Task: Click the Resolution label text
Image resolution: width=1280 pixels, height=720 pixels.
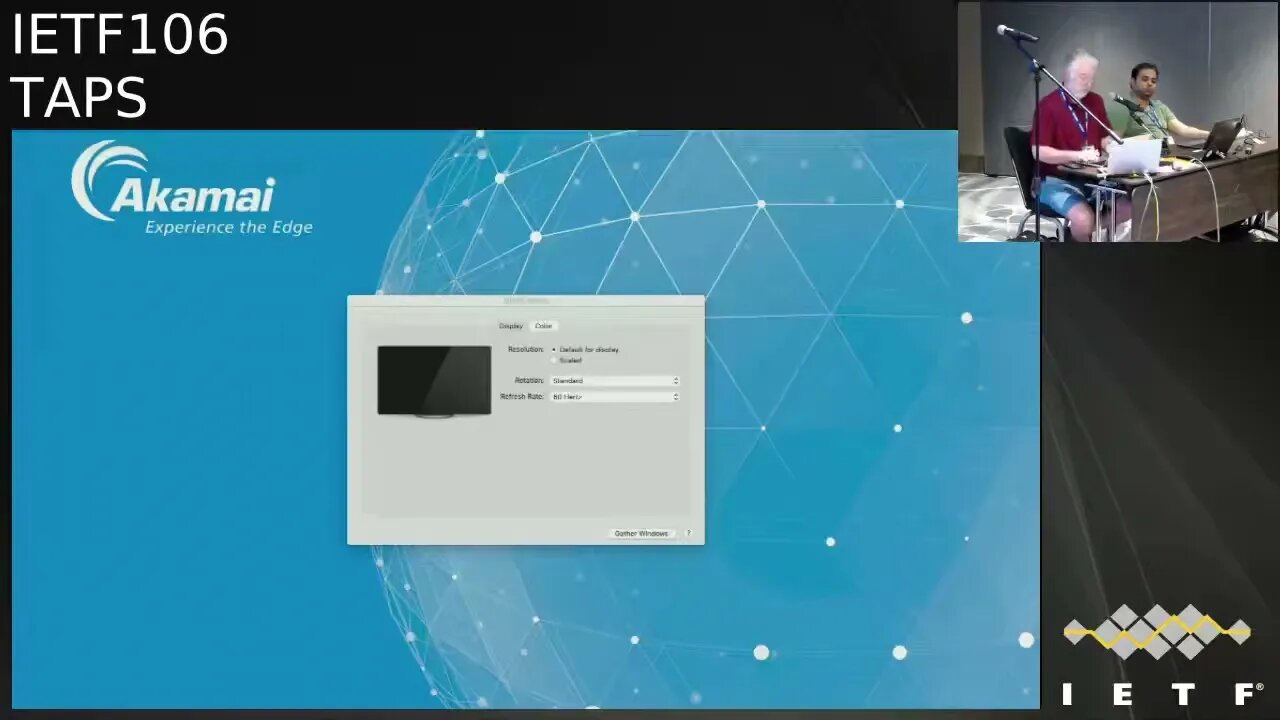Action: click(526, 350)
